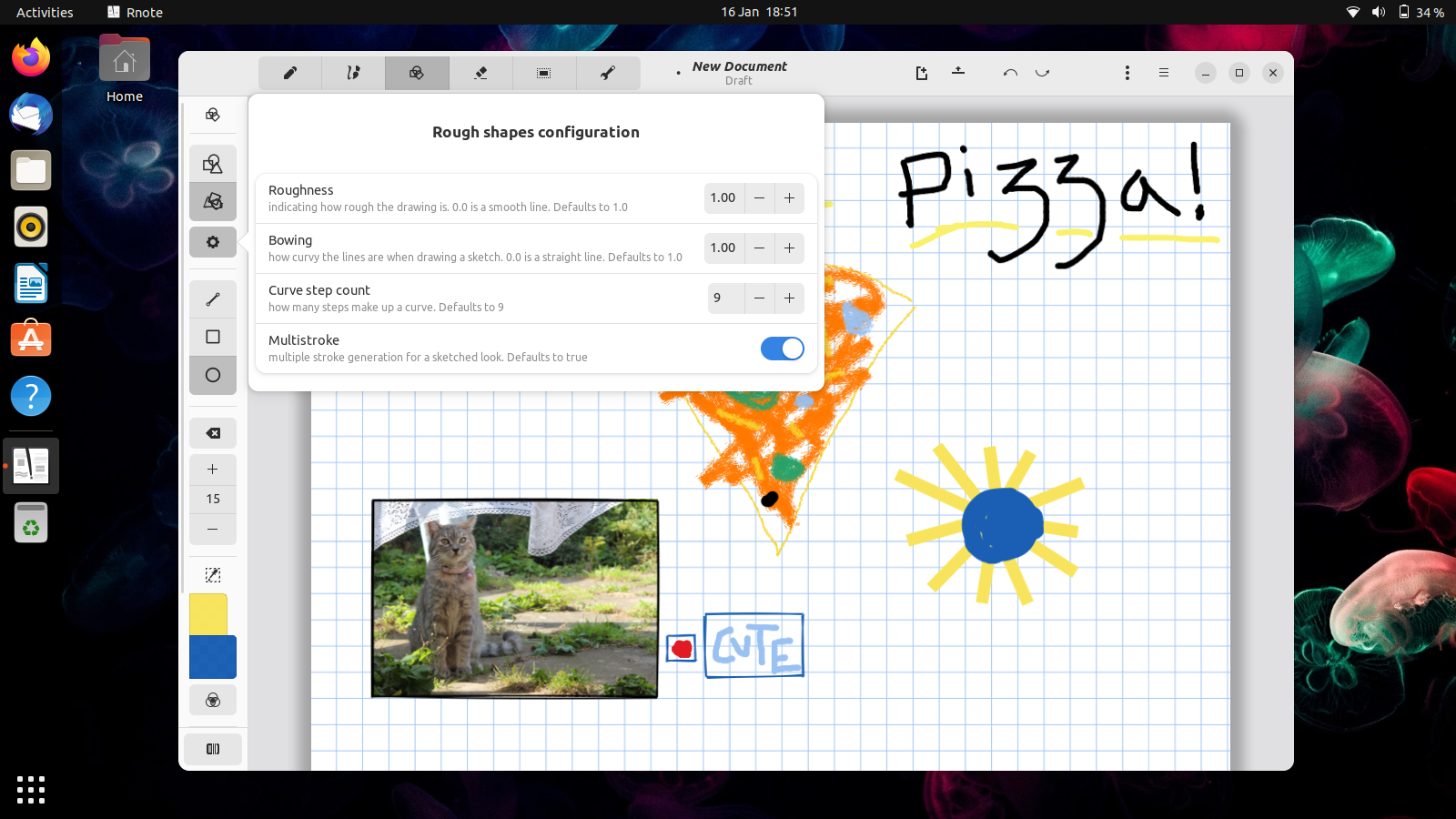Decrease the Bowing value
This screenshot has height=819, width=1456.
[759, 248]
